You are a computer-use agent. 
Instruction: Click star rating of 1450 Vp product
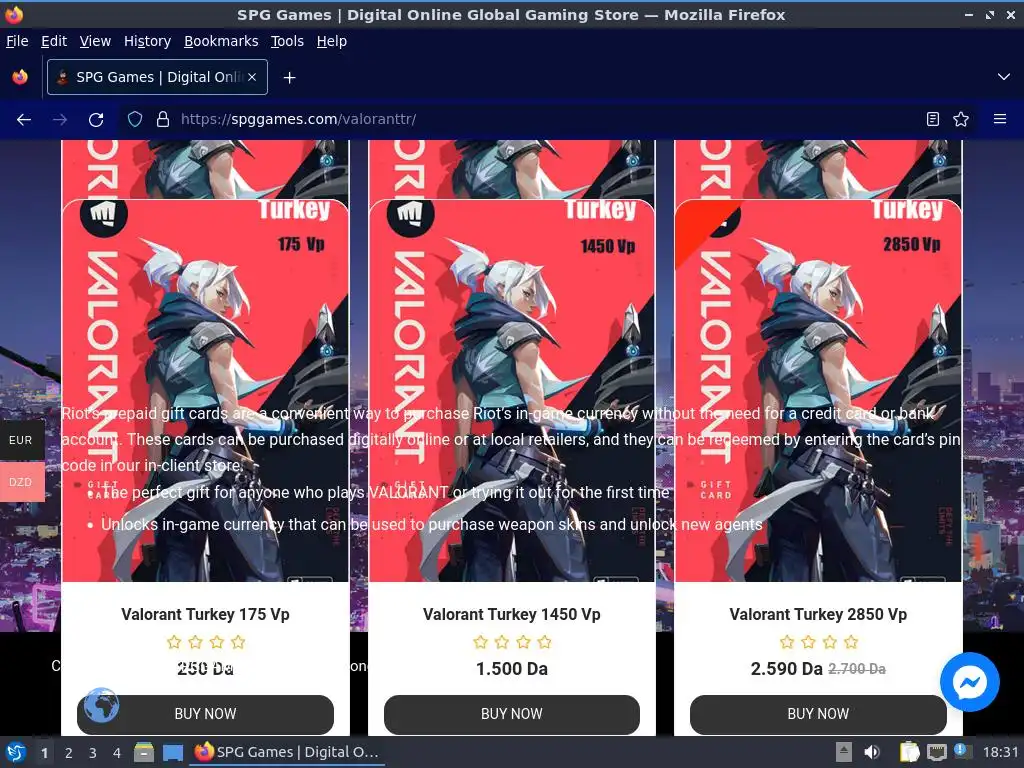click(512, 642)
